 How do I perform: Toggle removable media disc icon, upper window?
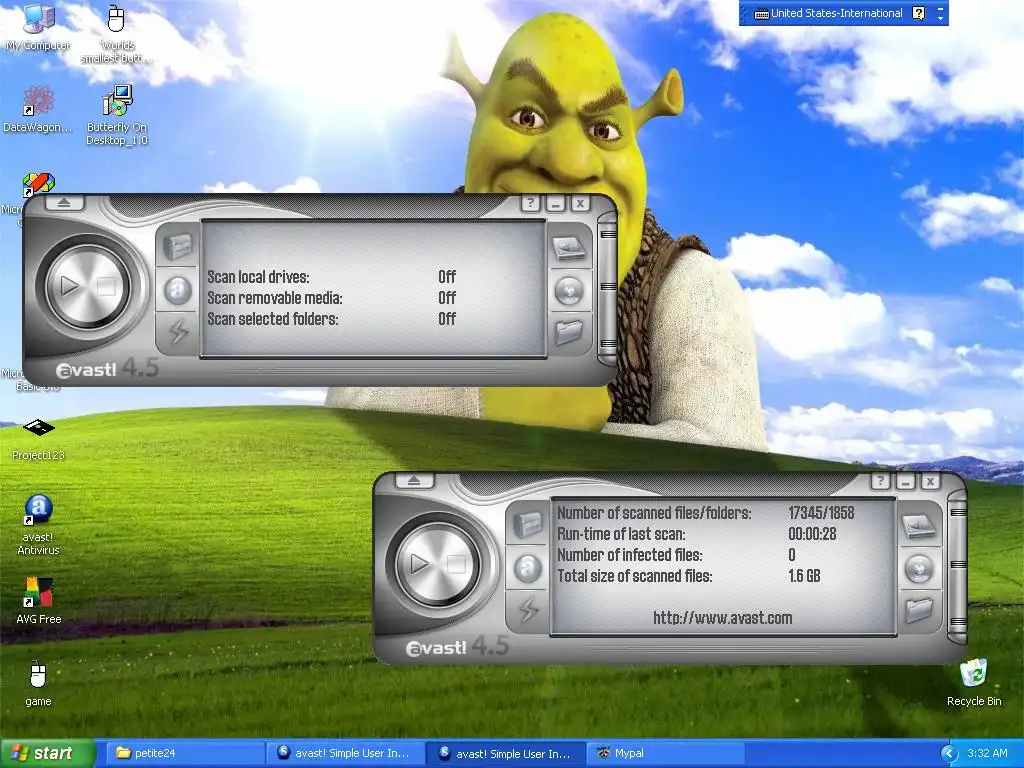click(569, 291)
